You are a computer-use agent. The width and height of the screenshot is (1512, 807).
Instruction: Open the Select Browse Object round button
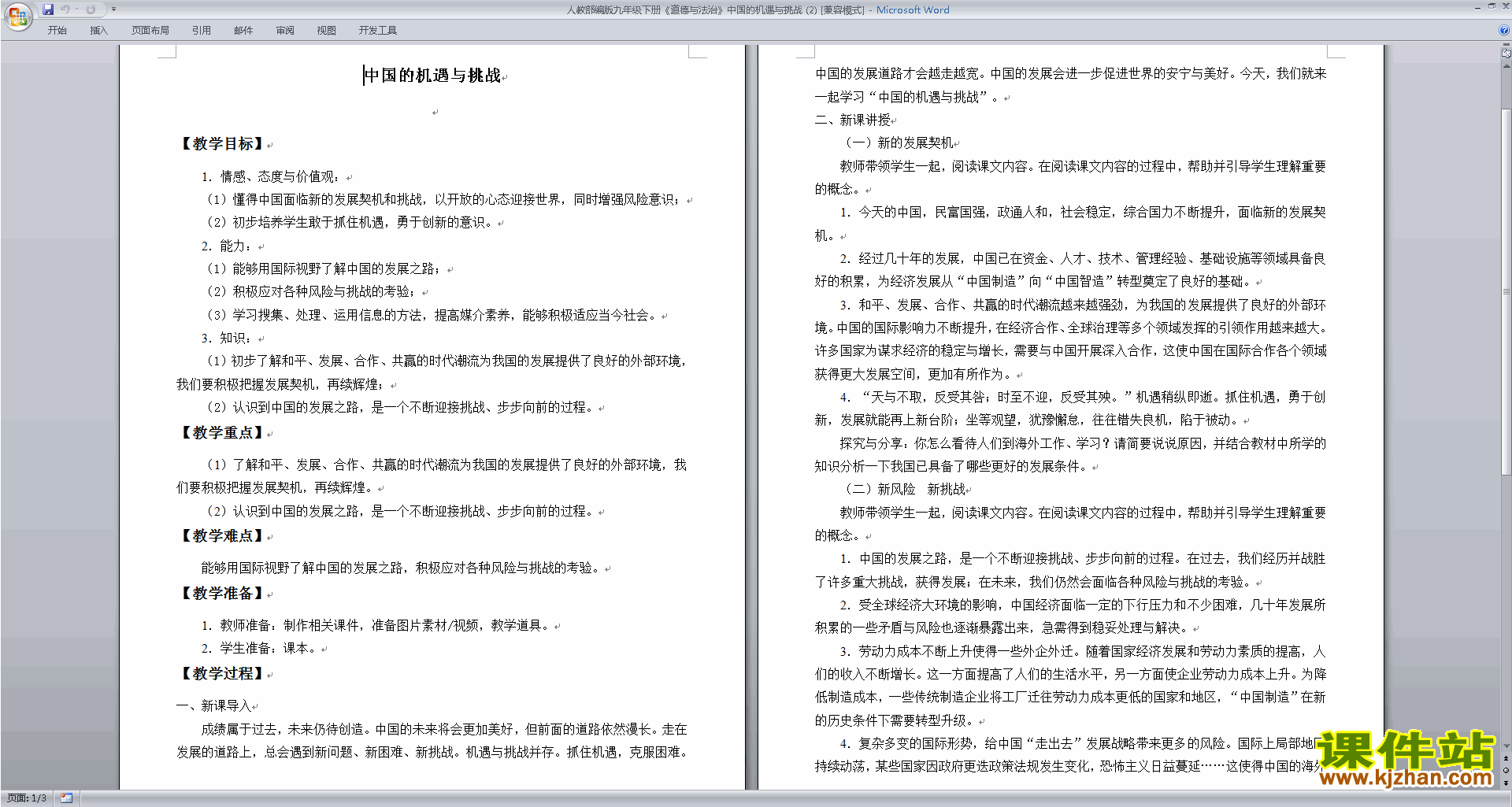tap(1506, 770)
